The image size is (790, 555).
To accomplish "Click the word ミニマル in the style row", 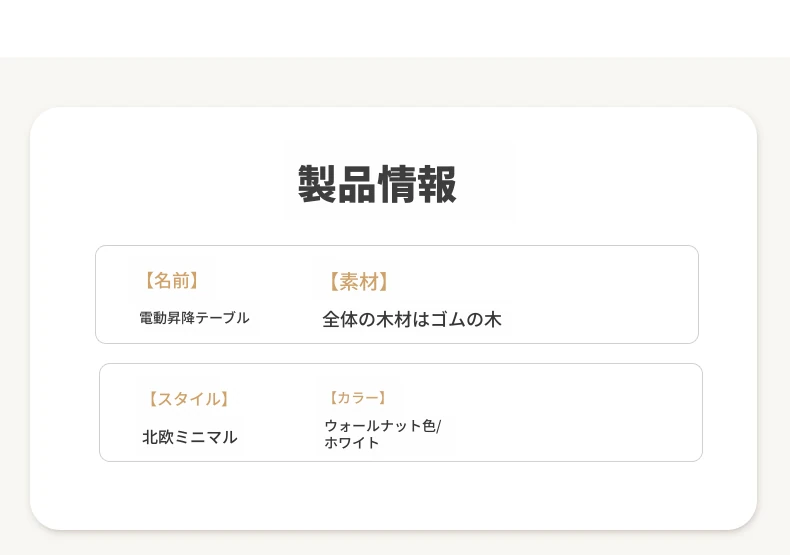I will pos(206,437).
